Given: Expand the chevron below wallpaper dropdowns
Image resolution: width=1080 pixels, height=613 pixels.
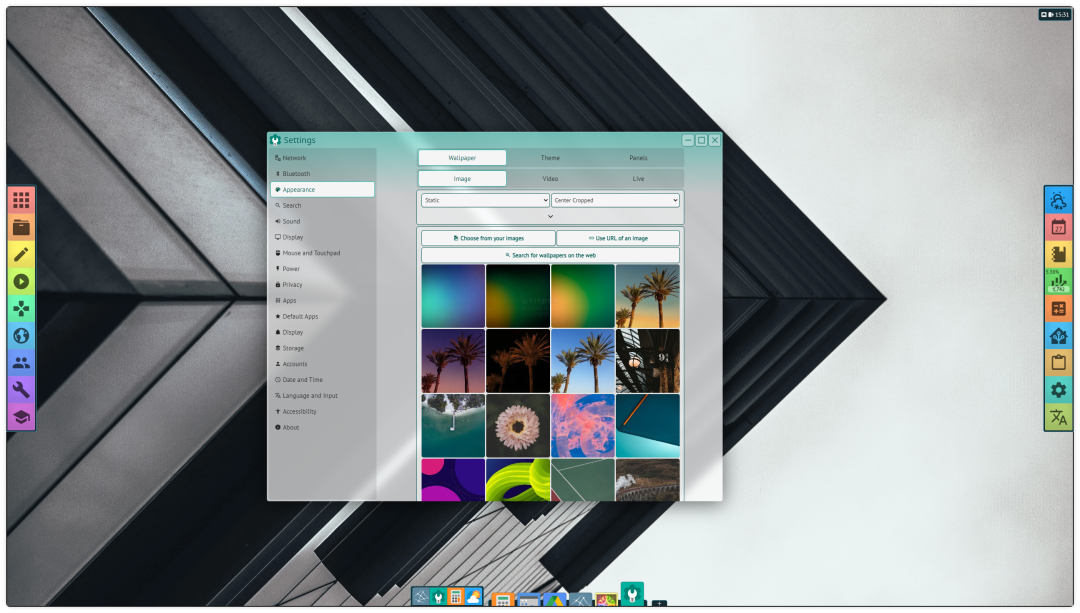Looking at the screenshot, I should 550,216.
